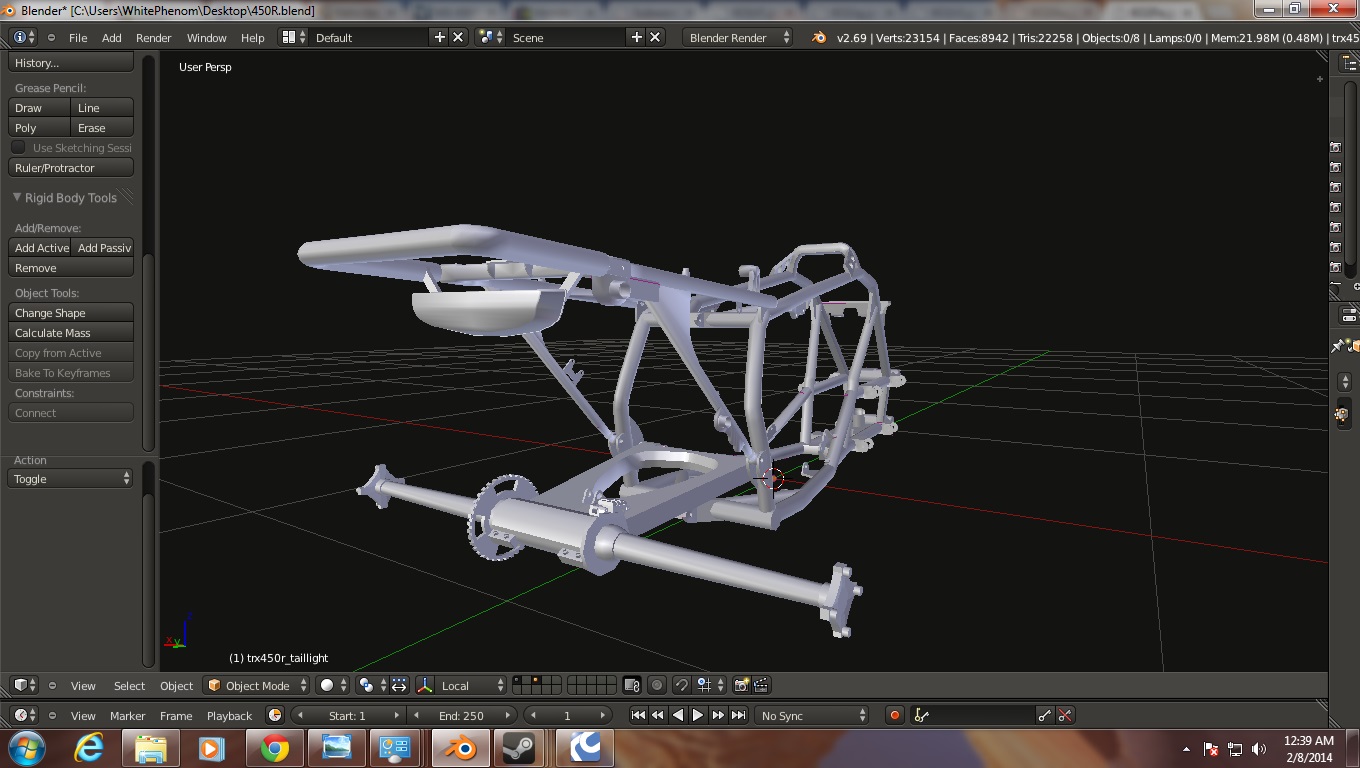The height and width of the screenshot is (768, 1360).
Task: Play the animation forward
Action: [x=698, y=715]
